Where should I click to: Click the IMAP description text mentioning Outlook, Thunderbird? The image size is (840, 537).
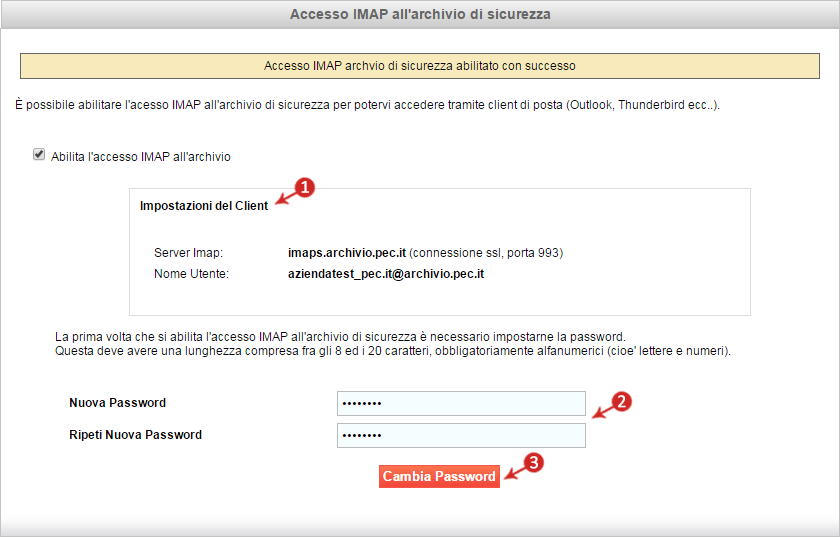coord(368,105)
